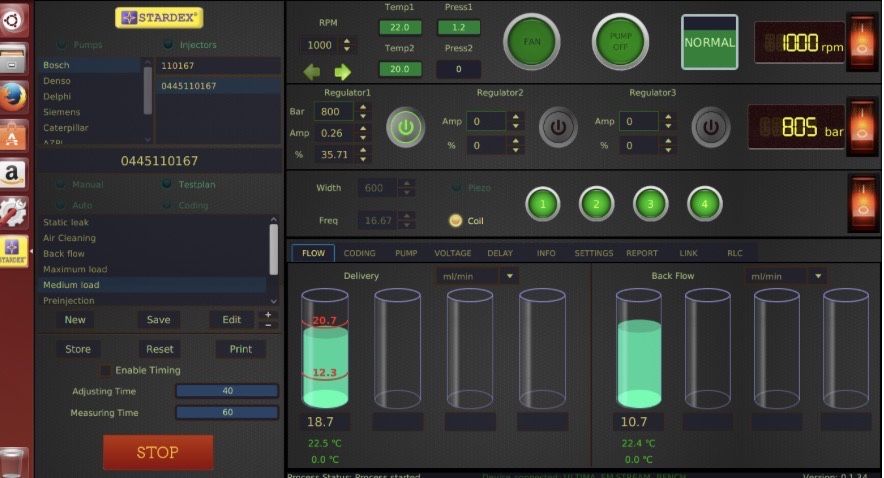Click the Reset button
884x478 pixels.
[160, 349]
